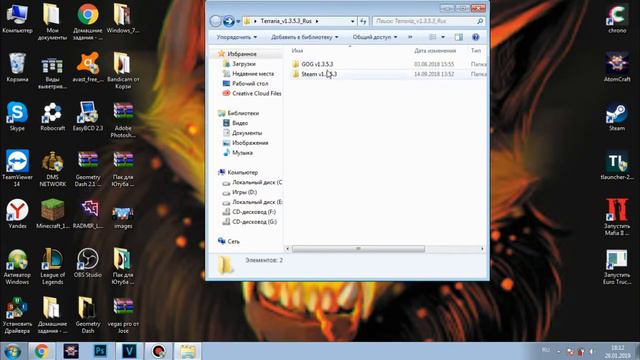Sort by the Тип column header
Image resolution: width=640 pixels, height=360 pixels.
click(476, 51)
